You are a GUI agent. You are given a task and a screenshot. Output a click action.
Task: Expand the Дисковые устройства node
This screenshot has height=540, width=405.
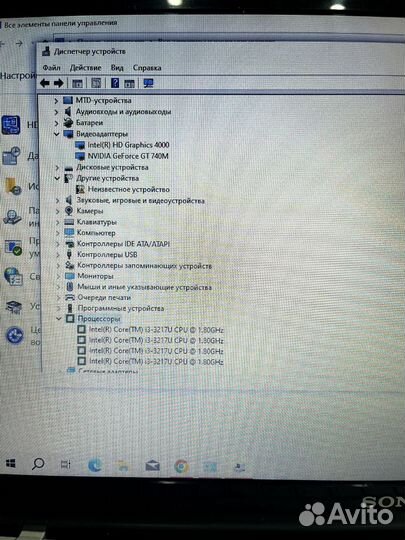[57, 167]
